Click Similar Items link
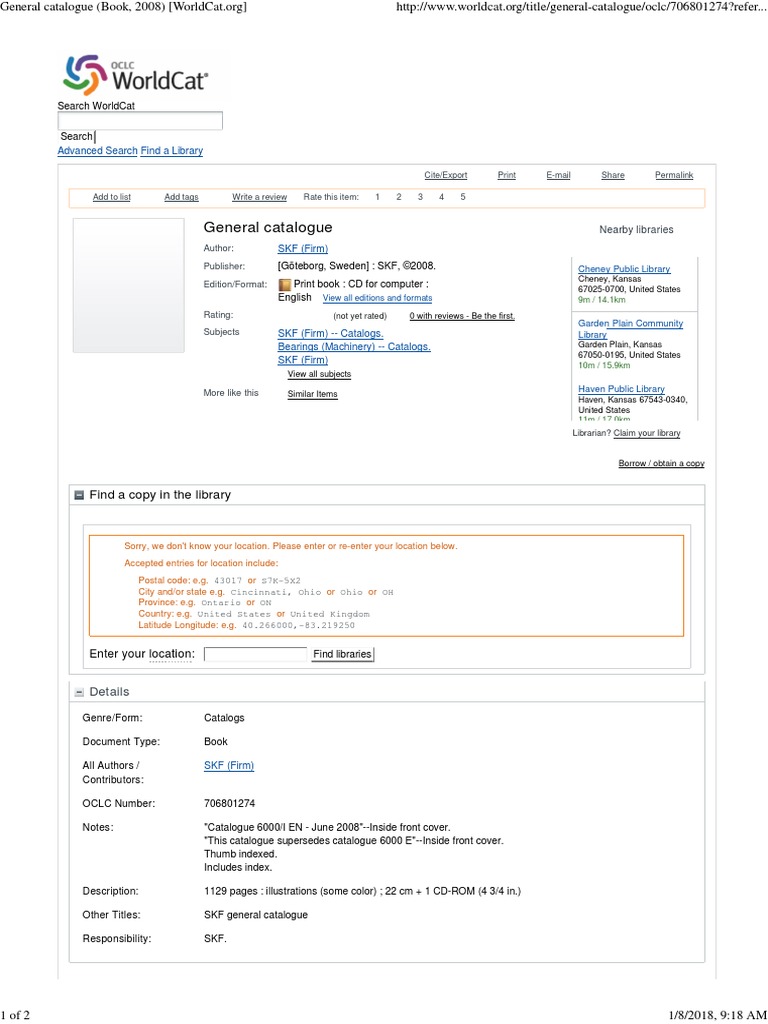 pos(313,394)
